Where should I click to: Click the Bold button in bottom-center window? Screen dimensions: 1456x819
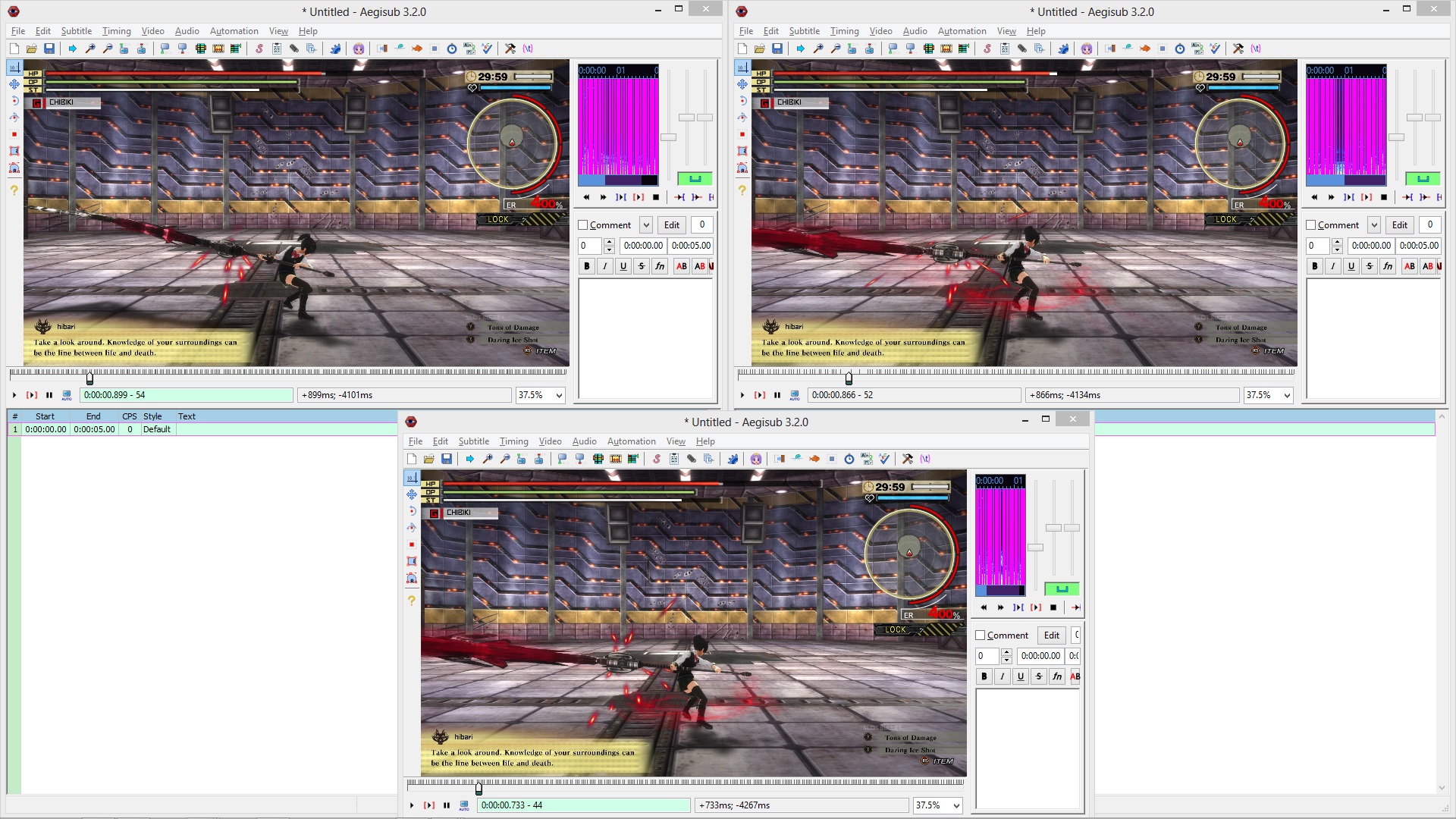tap(984, 676)
